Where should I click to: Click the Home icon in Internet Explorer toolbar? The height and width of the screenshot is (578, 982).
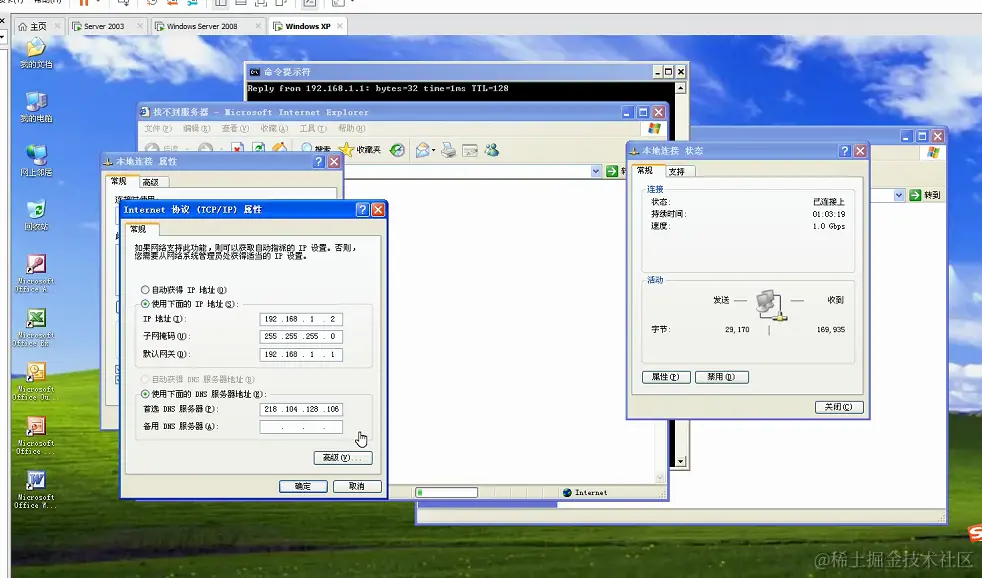pos(279,148)
